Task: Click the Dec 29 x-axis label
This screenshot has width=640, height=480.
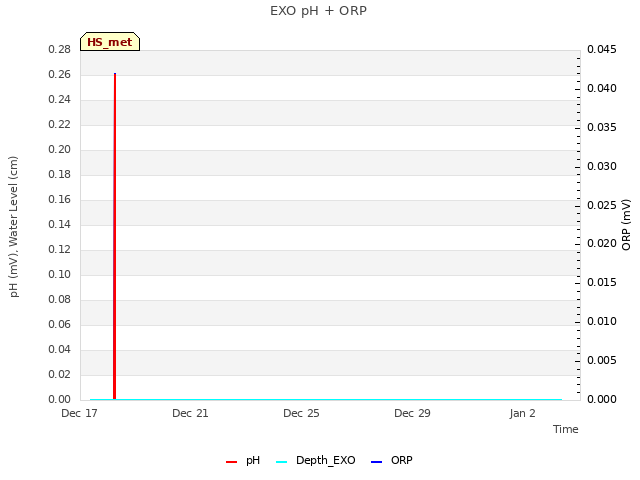Action: click(x=412, y=413)
